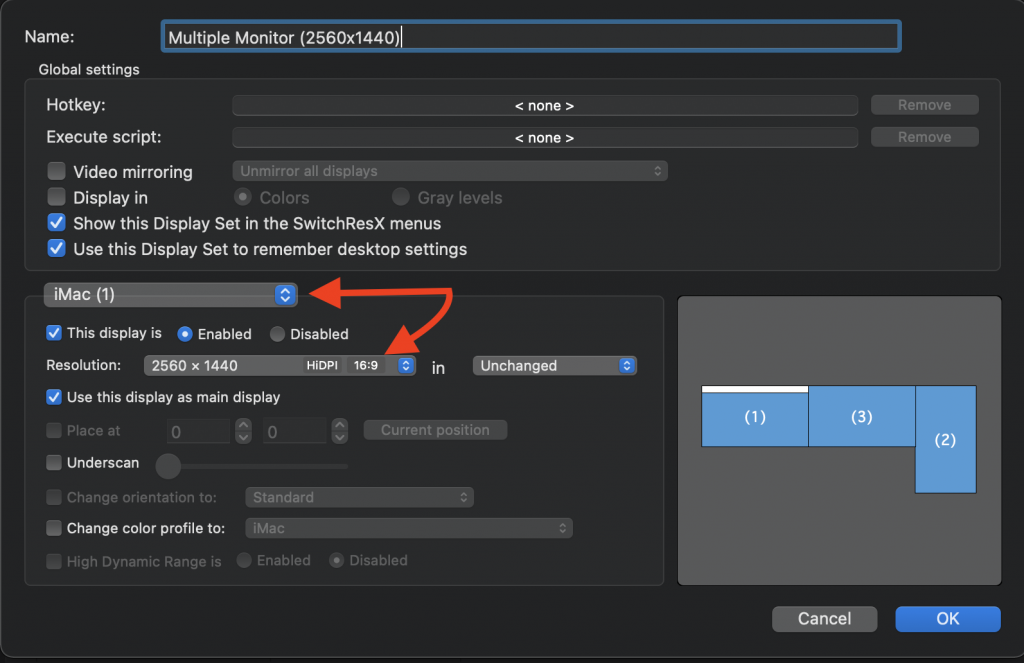
Task: Click the Name text field
Action: pyautogui.click(x=531, y=37)
